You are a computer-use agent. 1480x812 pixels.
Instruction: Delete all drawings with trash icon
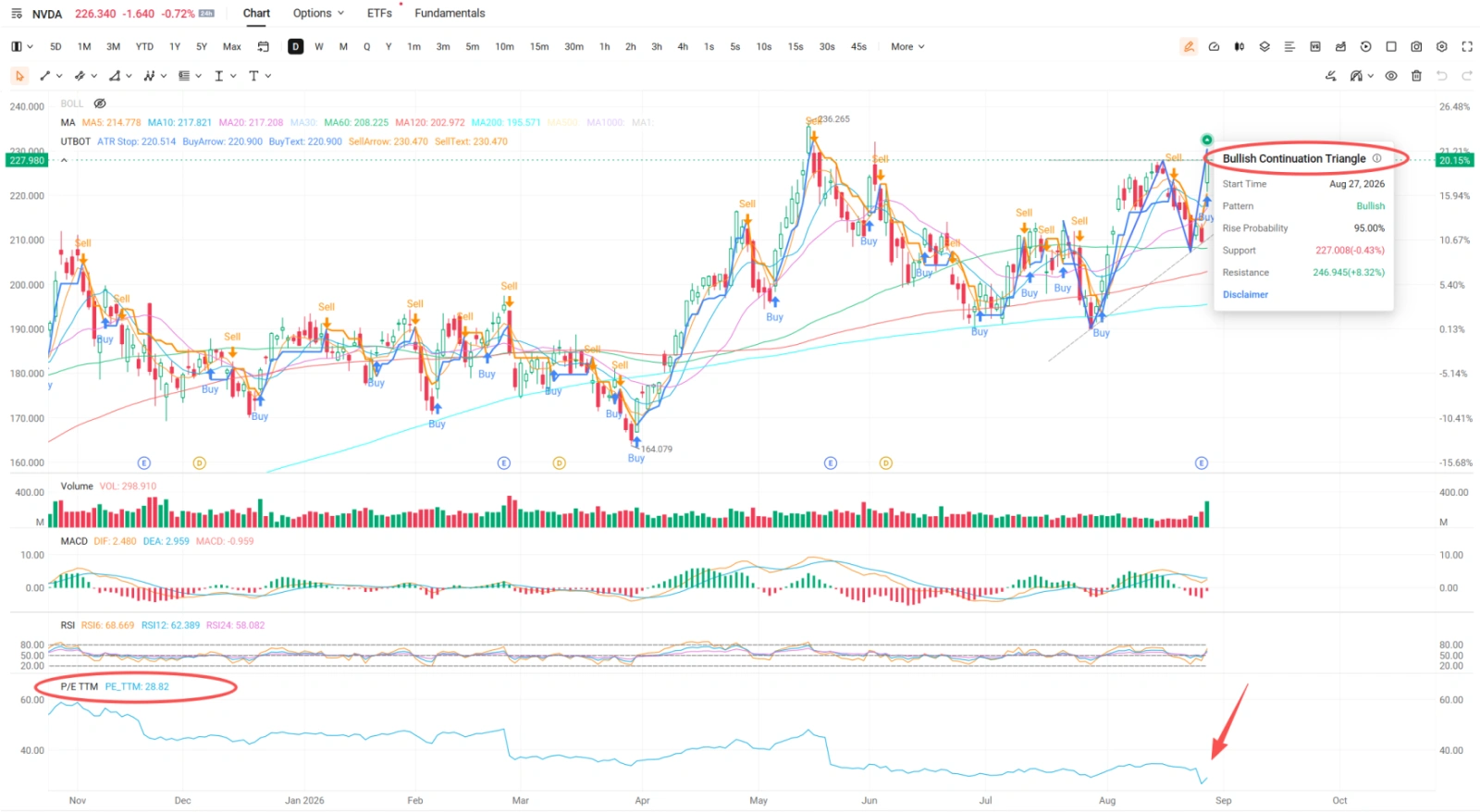coord(1416,76)
